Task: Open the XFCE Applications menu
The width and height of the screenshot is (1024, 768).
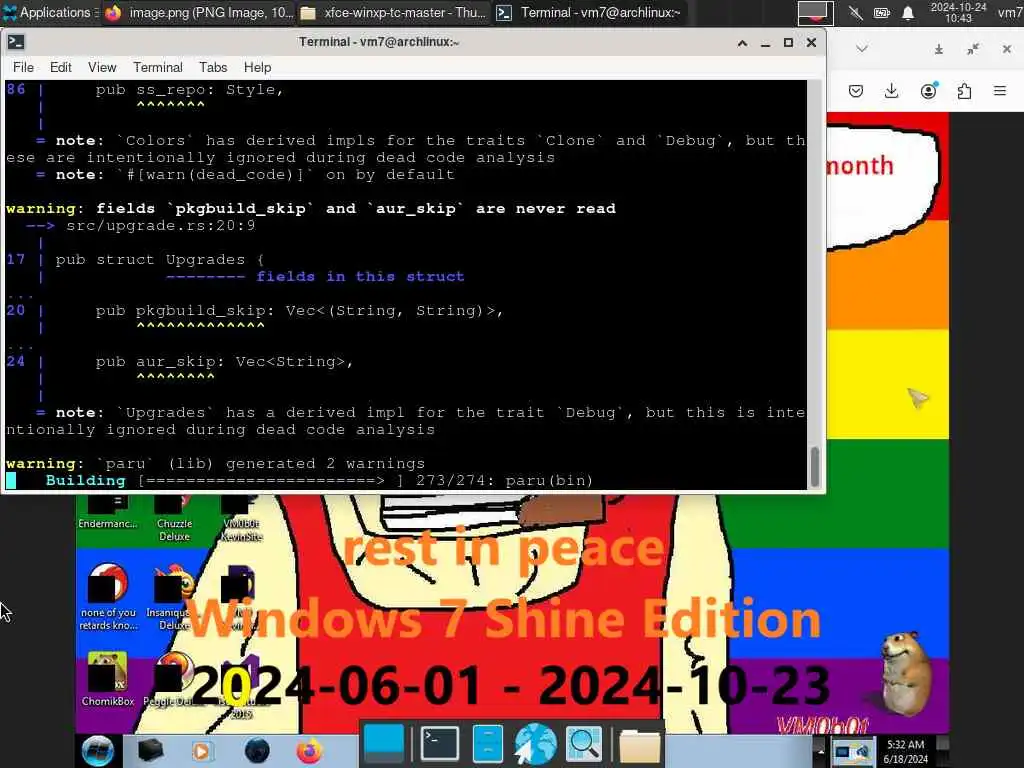Action: (x=50, y=12)
